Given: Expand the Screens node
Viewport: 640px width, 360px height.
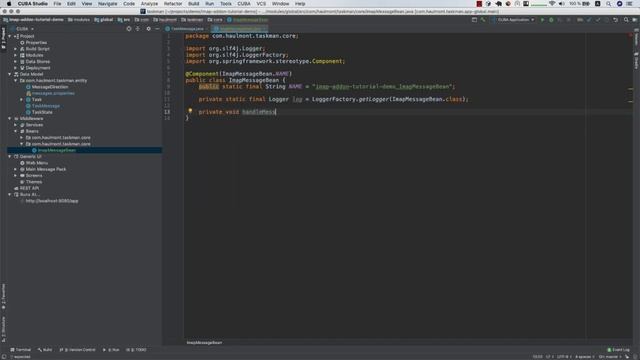Looking at the screenshot, I should (16, 176).
